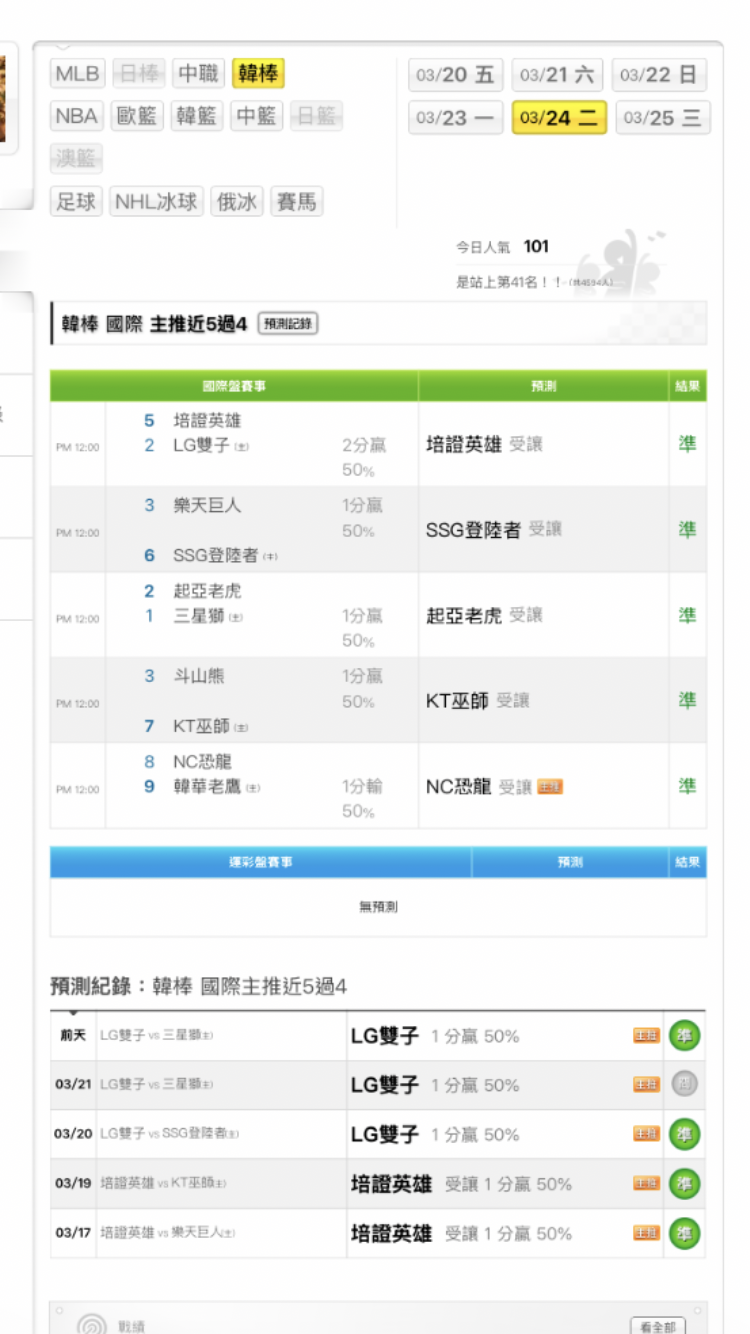Click the green 準 result for 培證英雄 受讓
The height and width of the screenshot is (1334, 750).
[687, 444]
